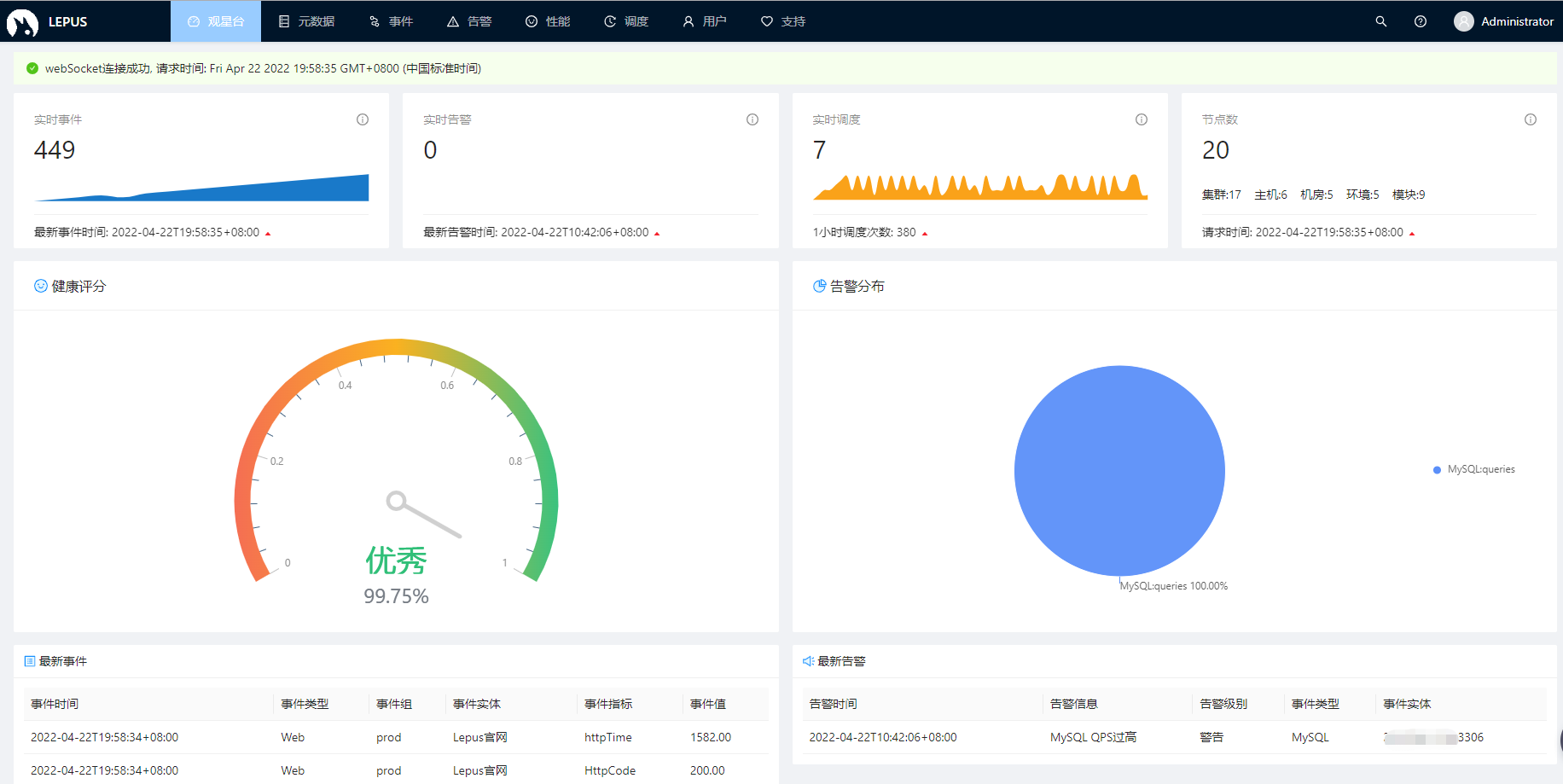This screenshot has width=1563, height=784.
Task: Show info for 节点数 card
Action: click(x=1531, y=119)
